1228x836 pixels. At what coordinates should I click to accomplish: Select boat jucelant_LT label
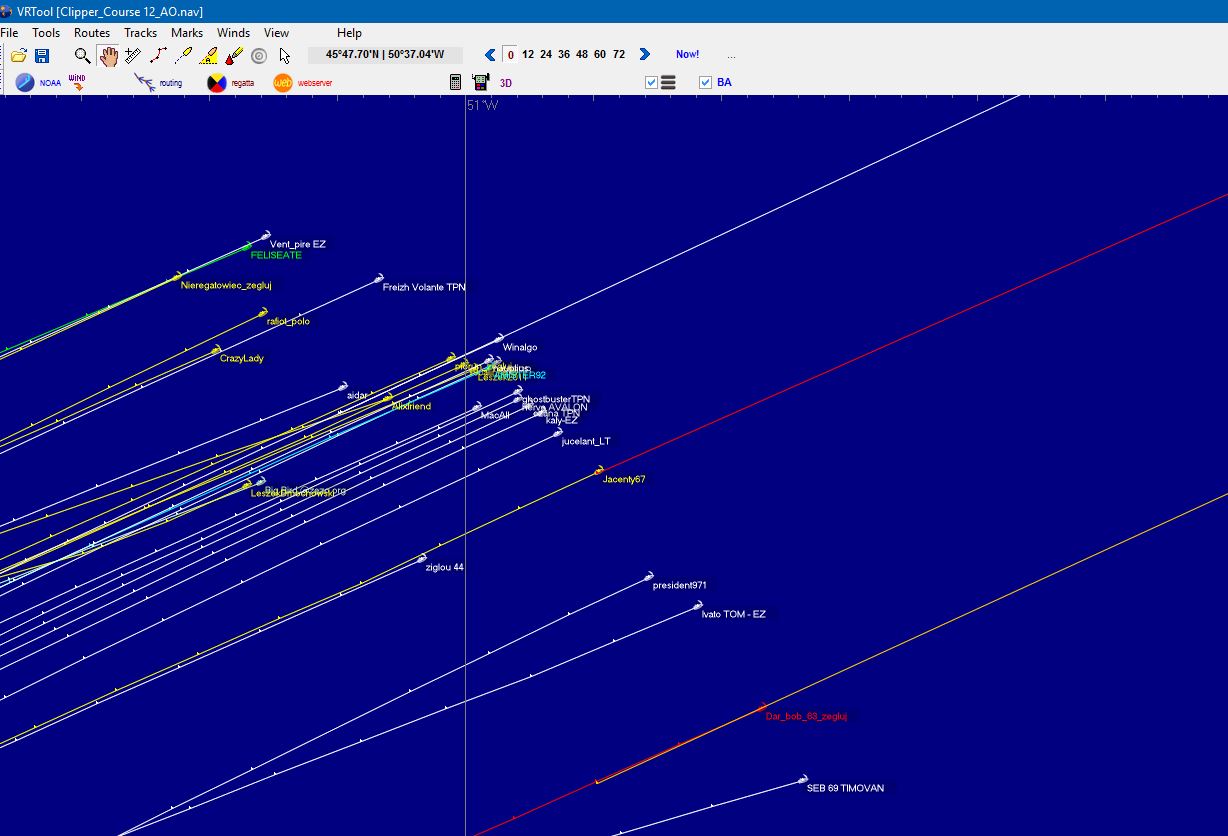point(586,441)
